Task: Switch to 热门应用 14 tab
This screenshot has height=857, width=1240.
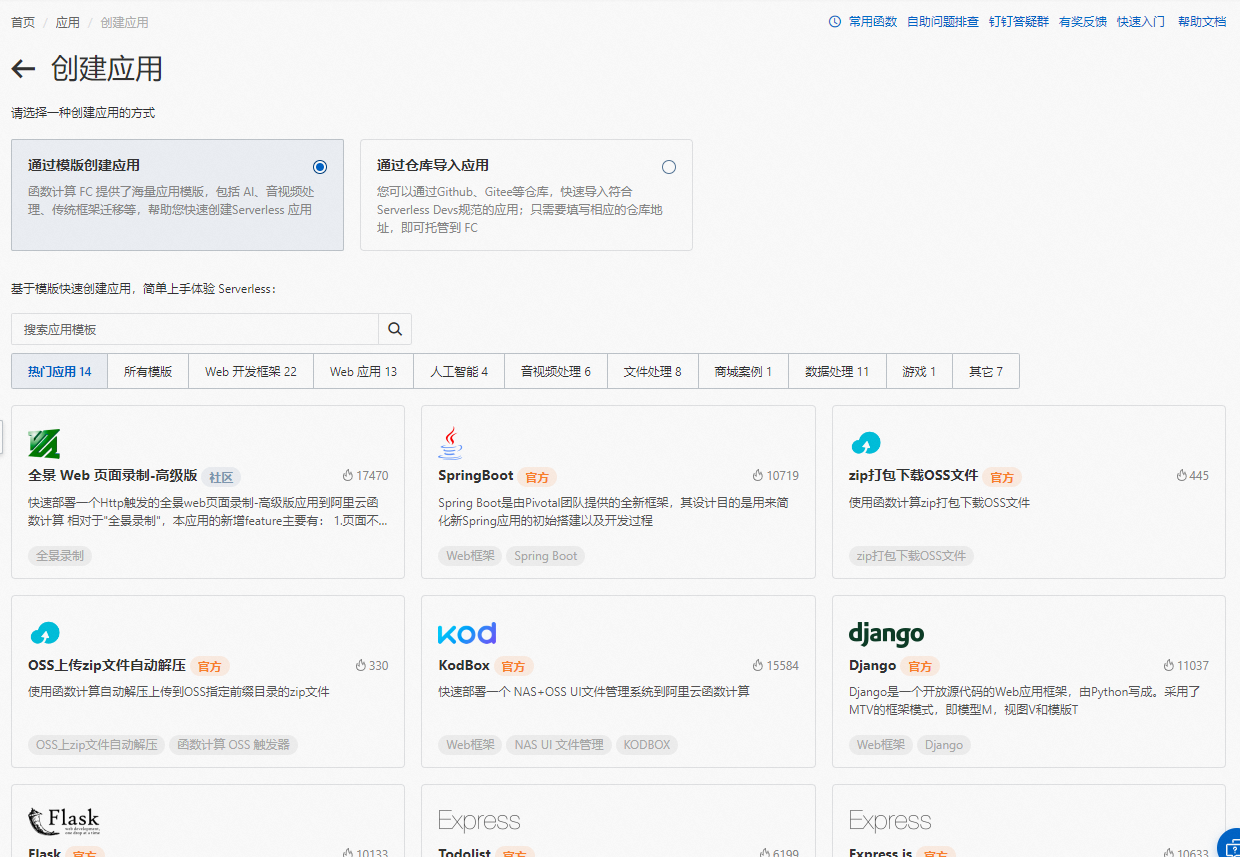Action: [x=60, y=371]
